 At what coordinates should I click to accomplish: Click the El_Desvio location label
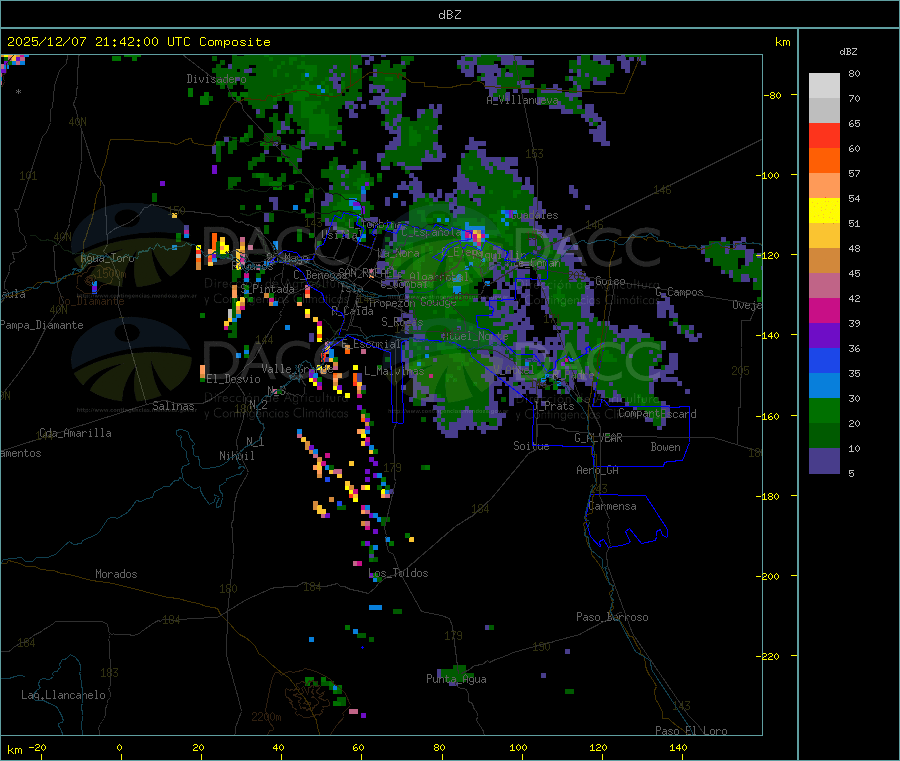(234, 379)
